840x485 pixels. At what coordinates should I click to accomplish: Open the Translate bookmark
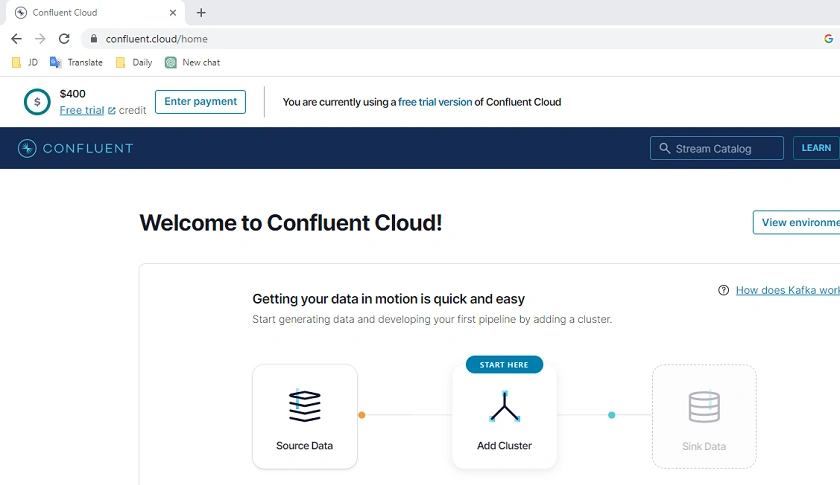click(x=76, y=63)
